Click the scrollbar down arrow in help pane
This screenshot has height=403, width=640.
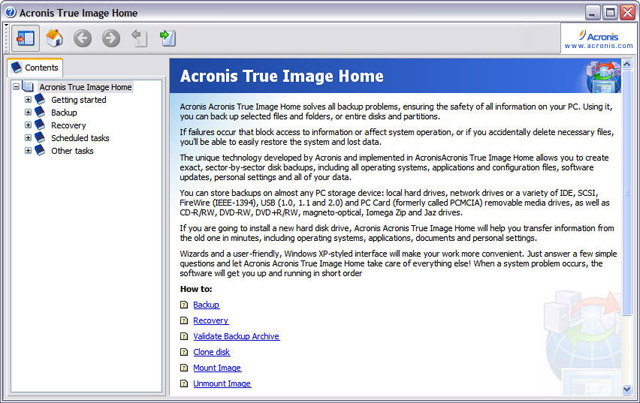627,390
